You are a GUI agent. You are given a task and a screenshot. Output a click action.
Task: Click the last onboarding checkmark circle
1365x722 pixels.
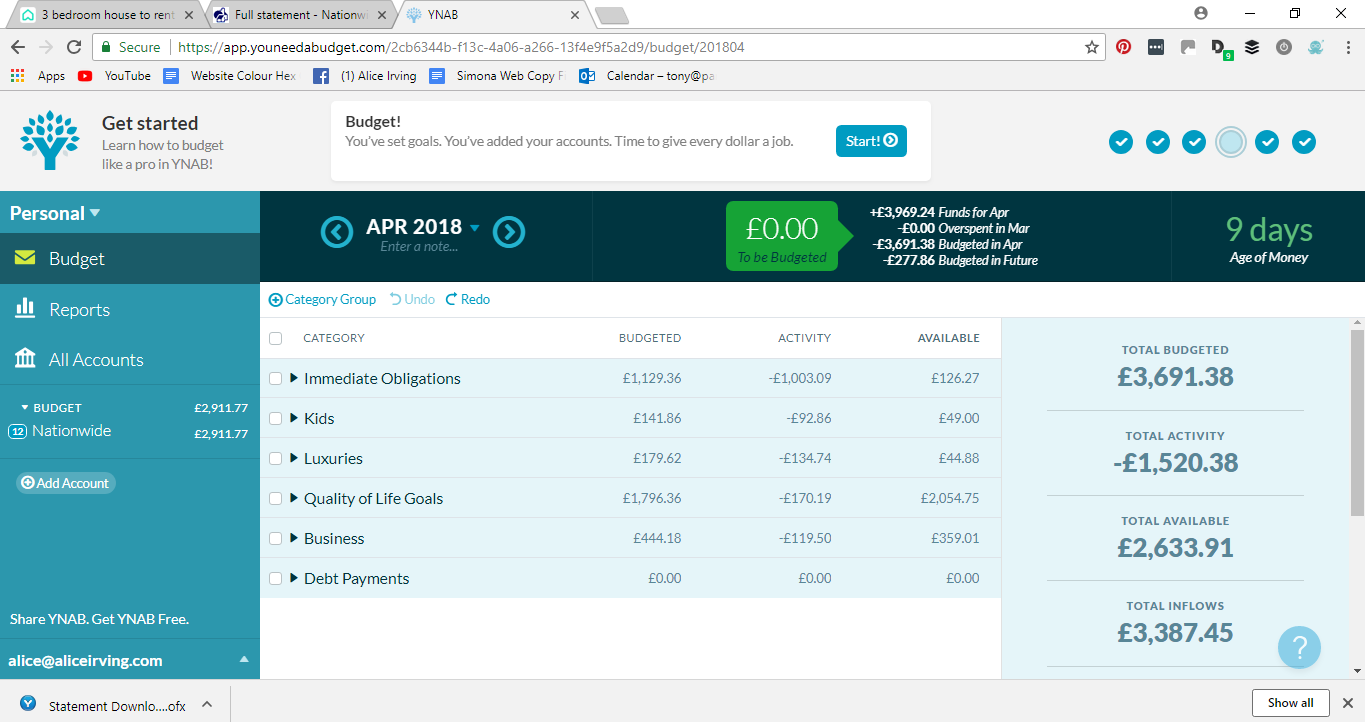point(1304,142)
